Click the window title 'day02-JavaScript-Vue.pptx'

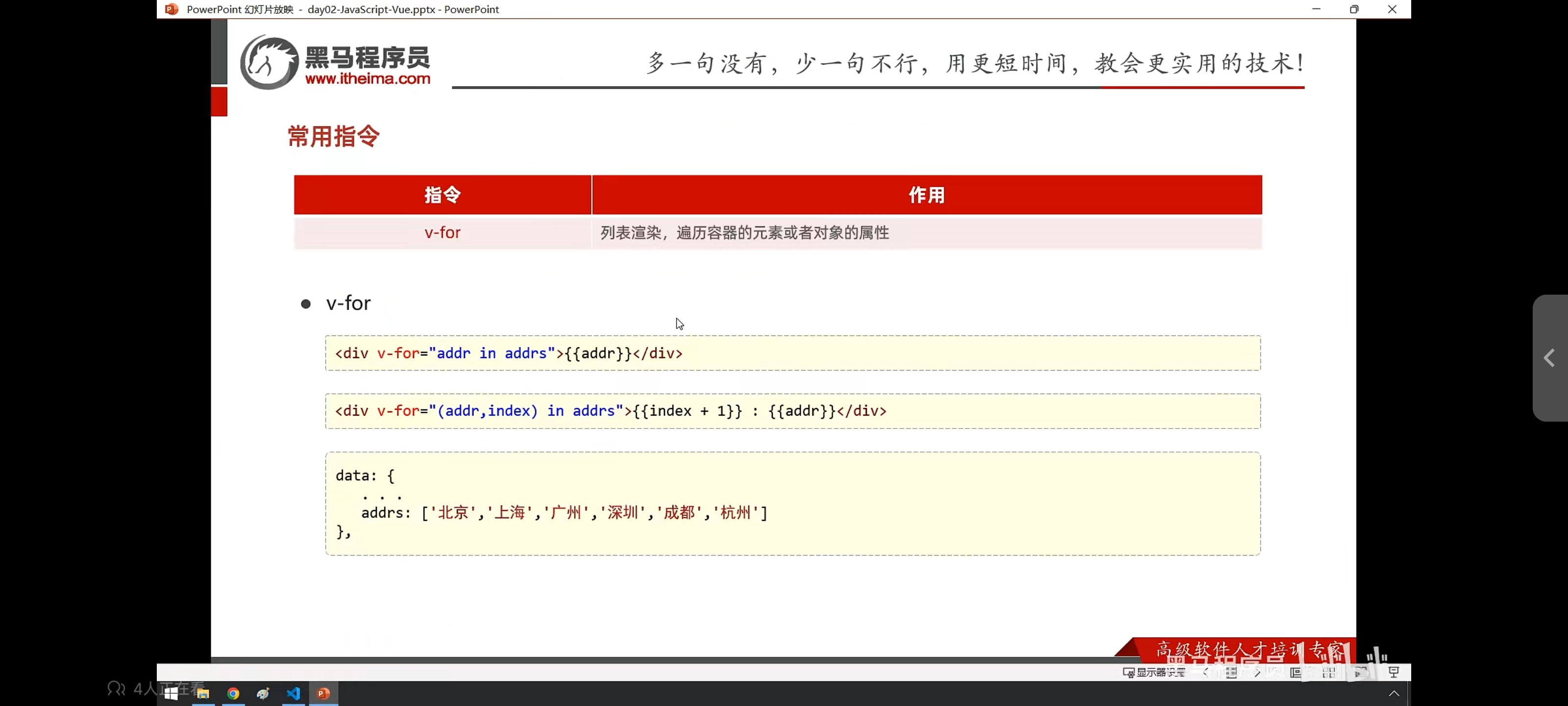(x=371, y=9)
